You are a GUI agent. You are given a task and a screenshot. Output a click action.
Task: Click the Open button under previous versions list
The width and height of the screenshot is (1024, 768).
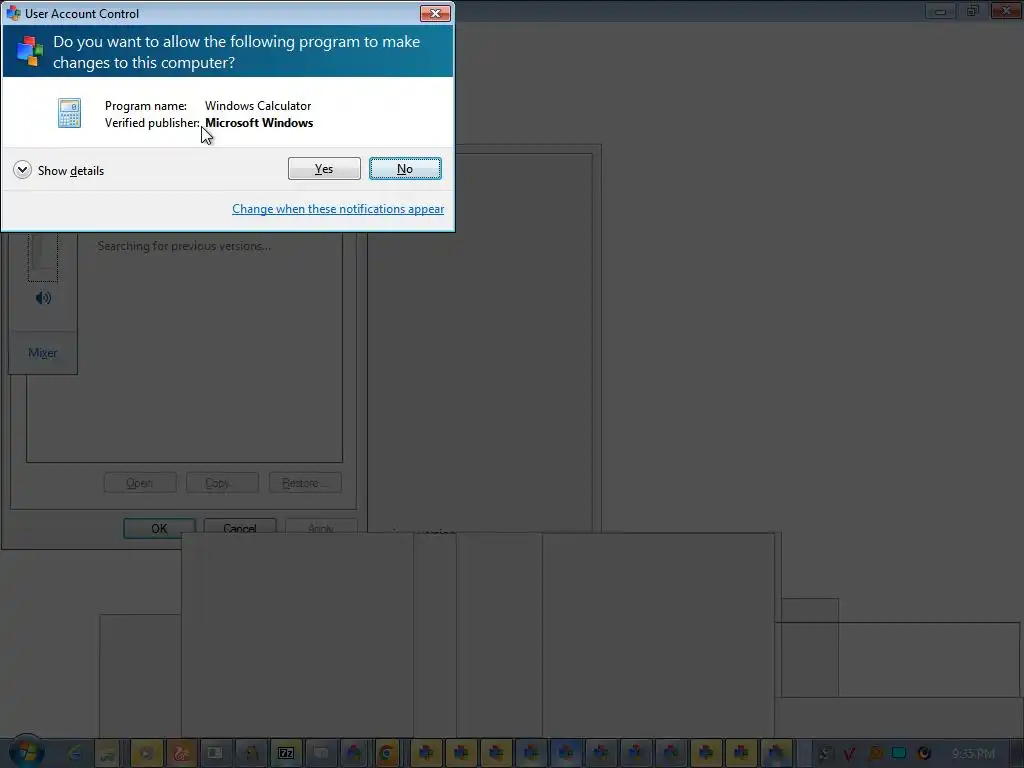coord(140,483)
